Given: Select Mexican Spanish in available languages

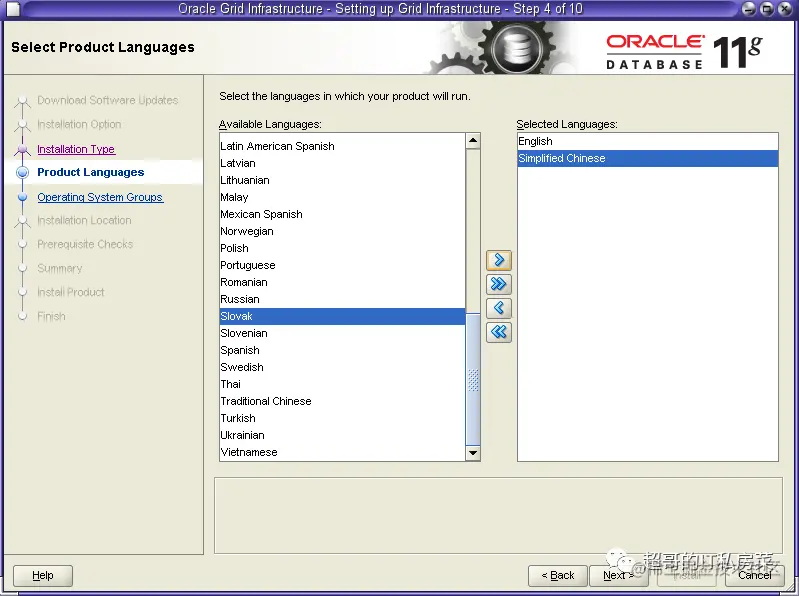Looking at the screenshot, I should (342, 214).
